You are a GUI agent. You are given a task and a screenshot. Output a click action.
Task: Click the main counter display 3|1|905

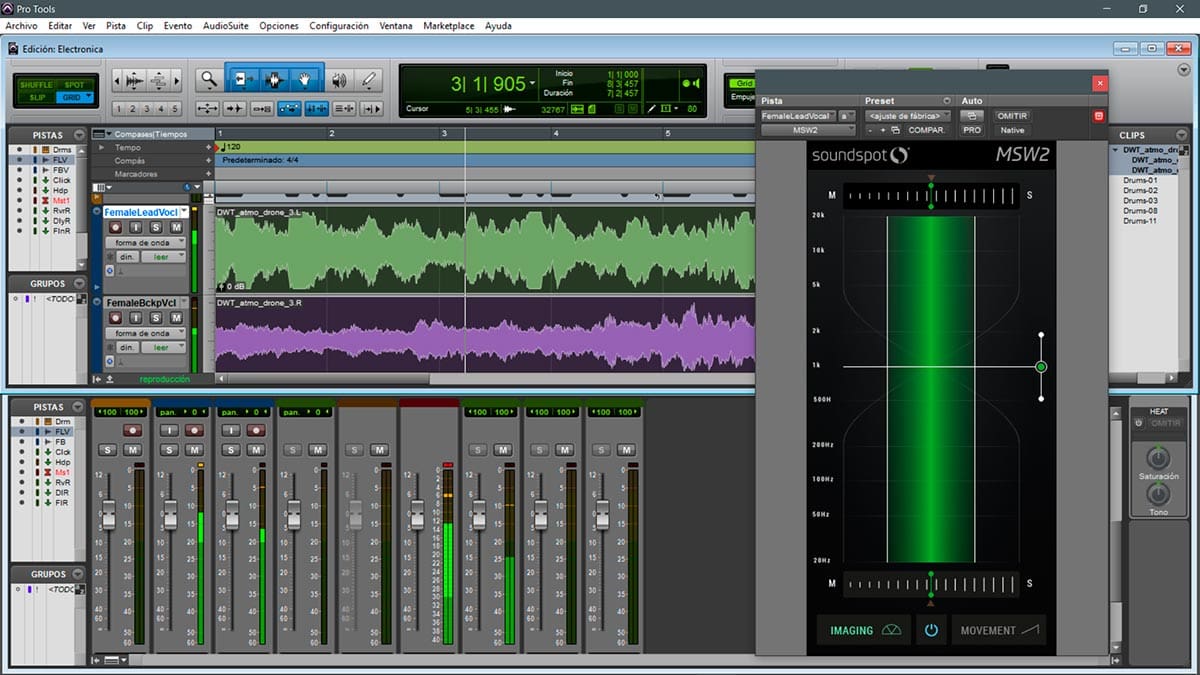pyautogui.click(x=487, y=84)
